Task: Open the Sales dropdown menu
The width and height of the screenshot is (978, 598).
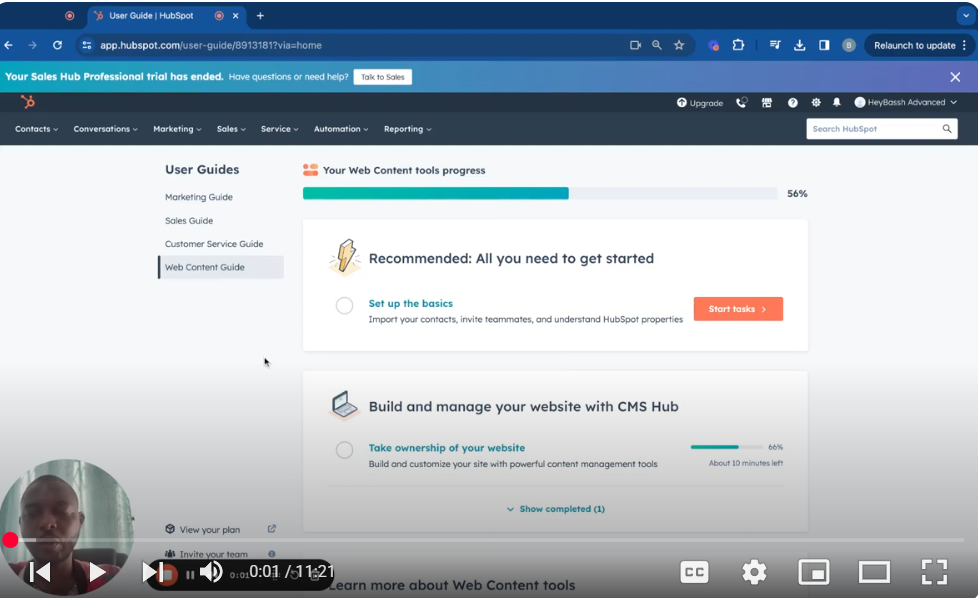Action: 231,129
